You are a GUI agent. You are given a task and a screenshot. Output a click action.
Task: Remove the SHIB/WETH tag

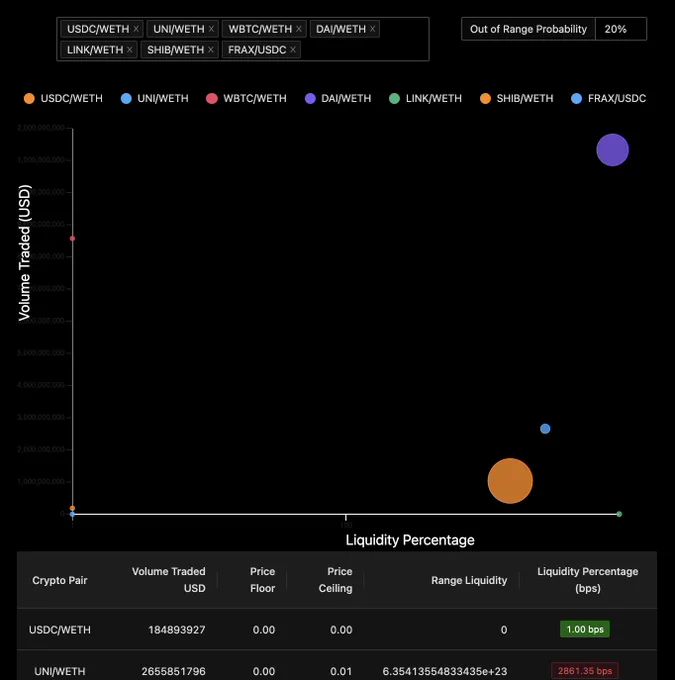(x=210, y=50)
